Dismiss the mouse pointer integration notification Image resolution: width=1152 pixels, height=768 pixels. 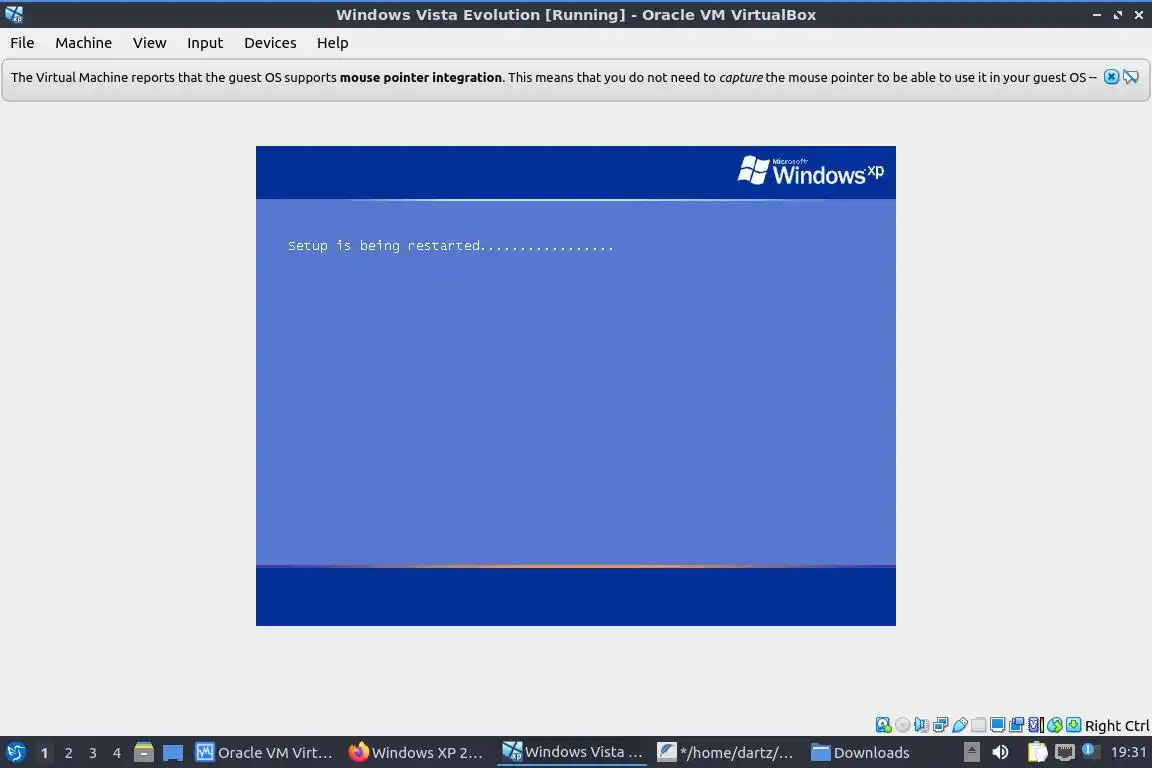click(1111, 77)
